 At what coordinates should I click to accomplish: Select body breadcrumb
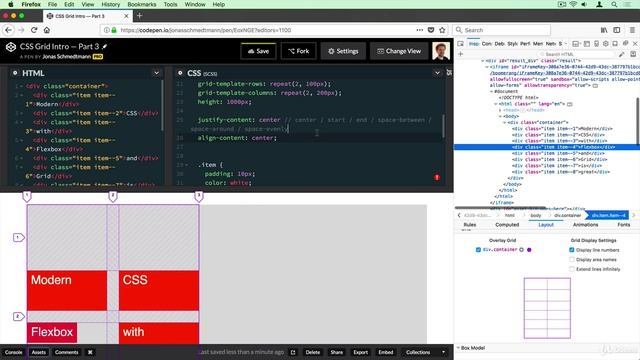pyautogui.click(x=536, y=215)
